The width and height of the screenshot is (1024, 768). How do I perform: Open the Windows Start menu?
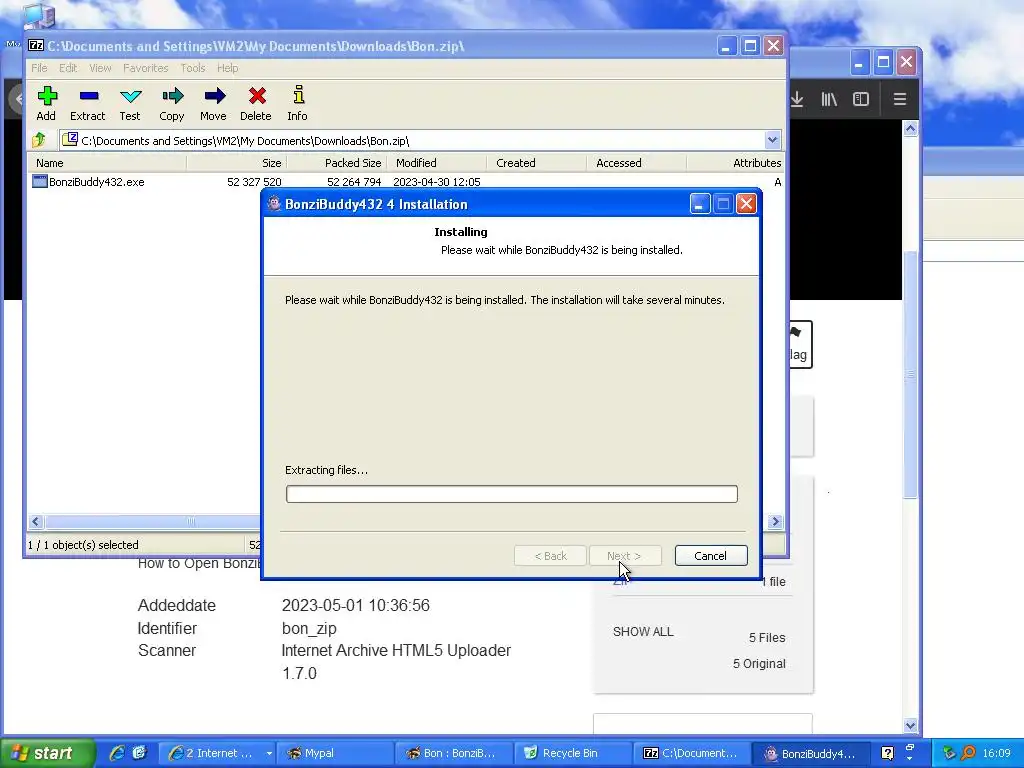pos(47,753)
